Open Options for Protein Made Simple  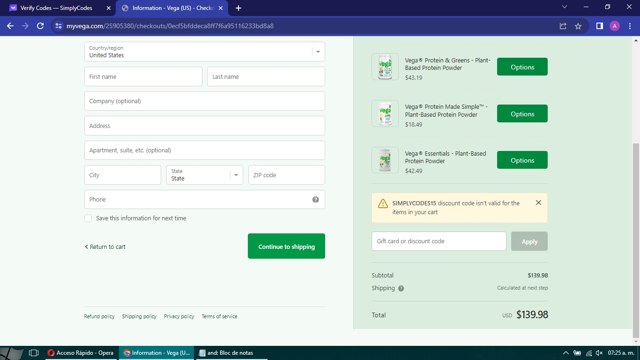point(522,113)
